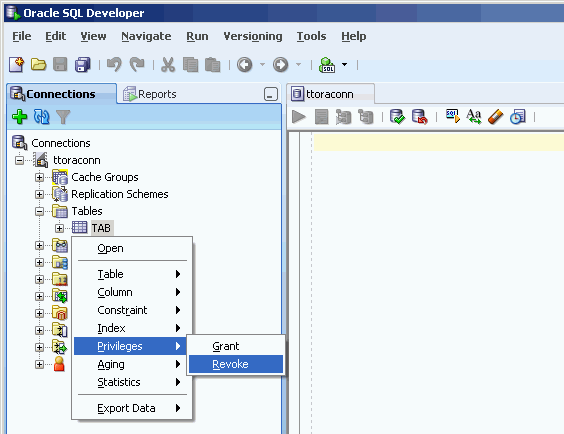Click the SQL History clock icon

[518, 117]
